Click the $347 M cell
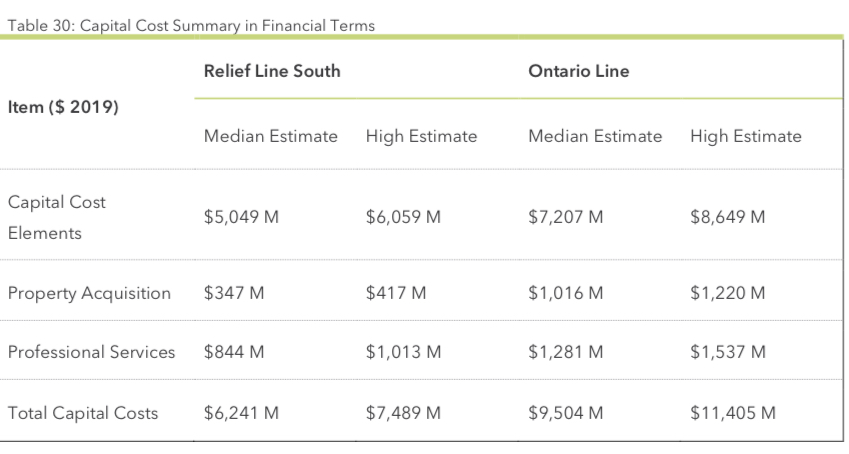The width and height of the screenshot is (849, 454). click(234, 293)
